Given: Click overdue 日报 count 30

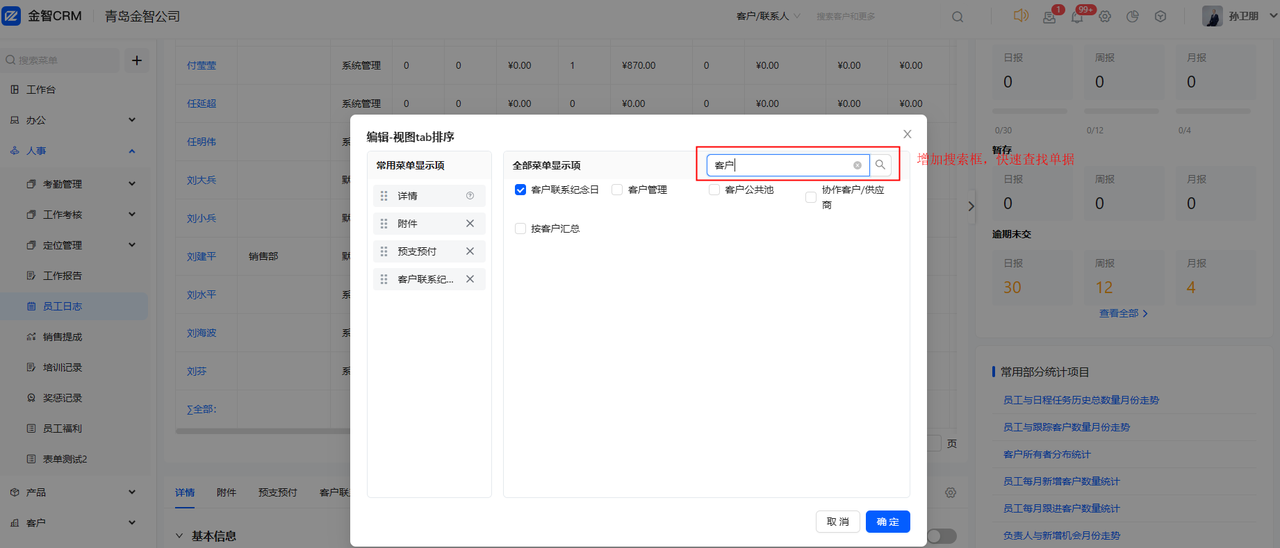Looking at the screenshot, I should click(x=1012, y=287).
